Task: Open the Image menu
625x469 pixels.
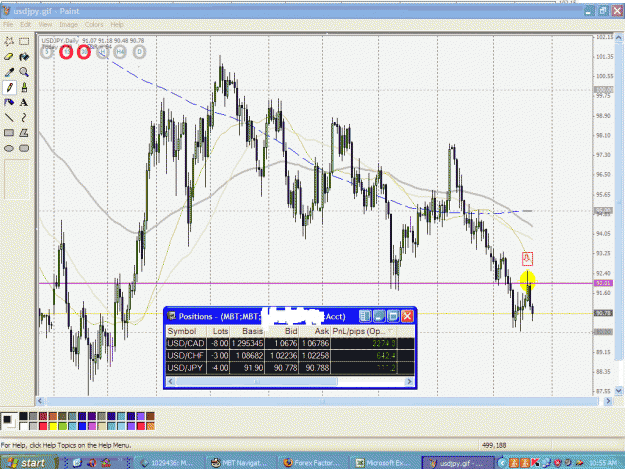Action: pos(69,24)
